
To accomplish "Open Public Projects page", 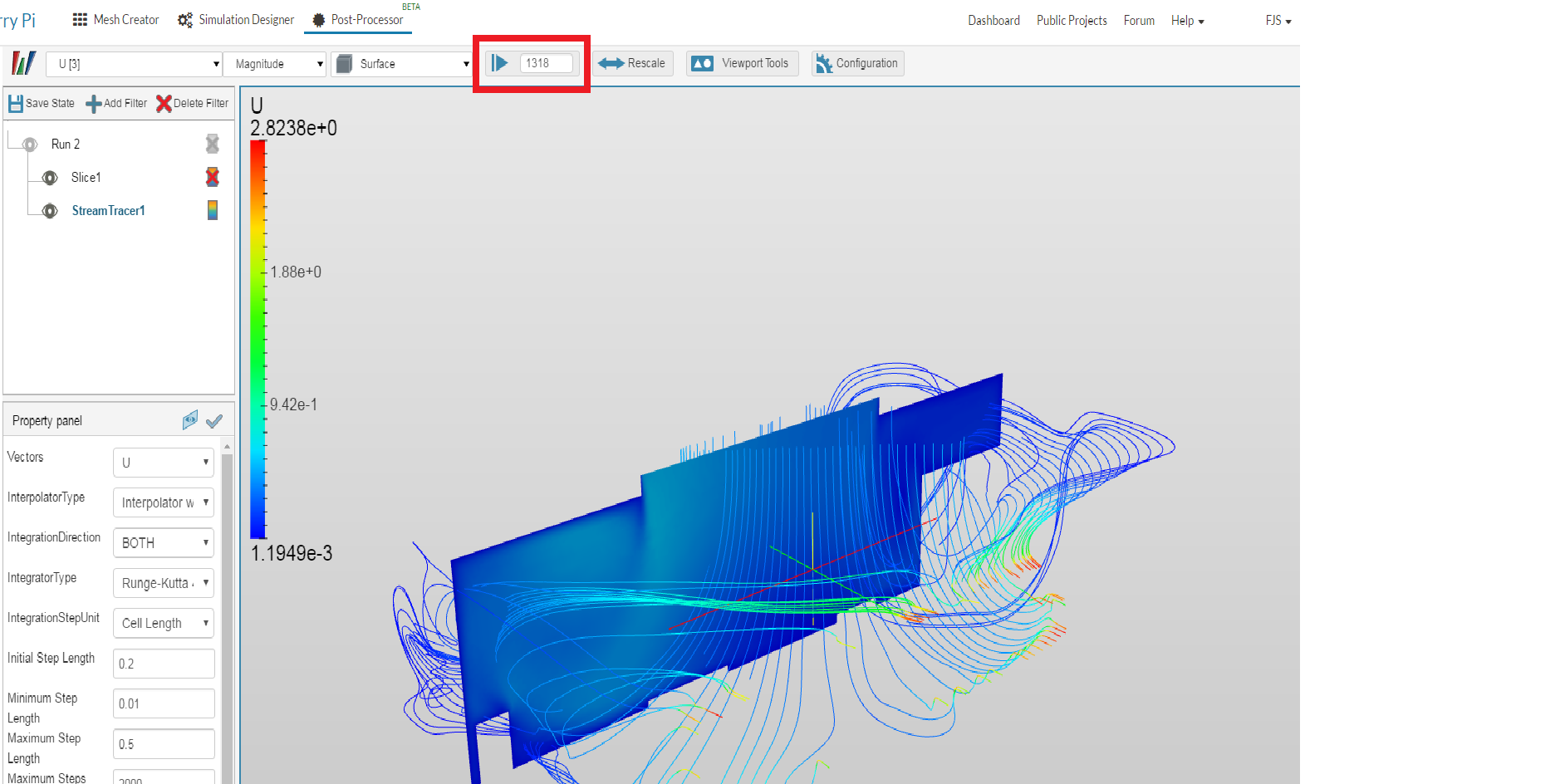I will point(1072,21).
